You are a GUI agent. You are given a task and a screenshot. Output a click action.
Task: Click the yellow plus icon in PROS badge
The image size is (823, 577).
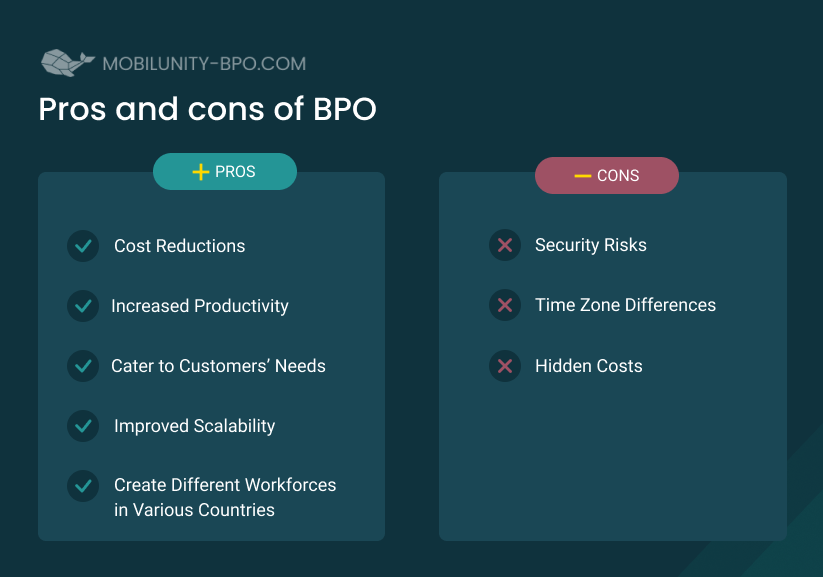pyautogui.click(x=201, y=172)
